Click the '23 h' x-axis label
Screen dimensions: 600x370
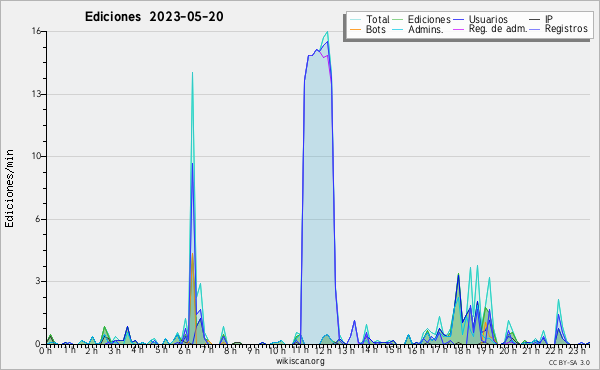coord(577,350)
